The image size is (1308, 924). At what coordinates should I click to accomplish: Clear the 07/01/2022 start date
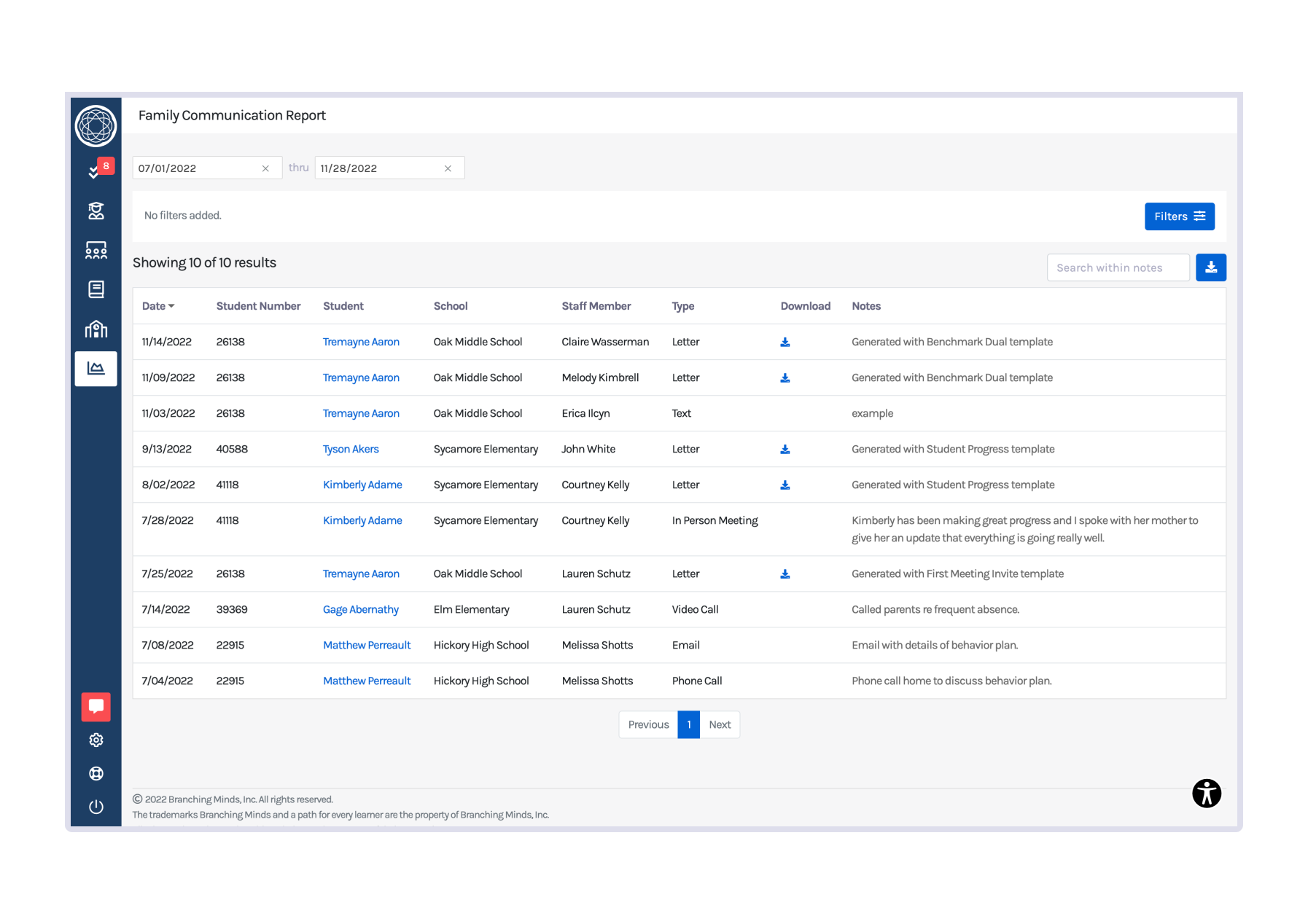coord(265,168)
